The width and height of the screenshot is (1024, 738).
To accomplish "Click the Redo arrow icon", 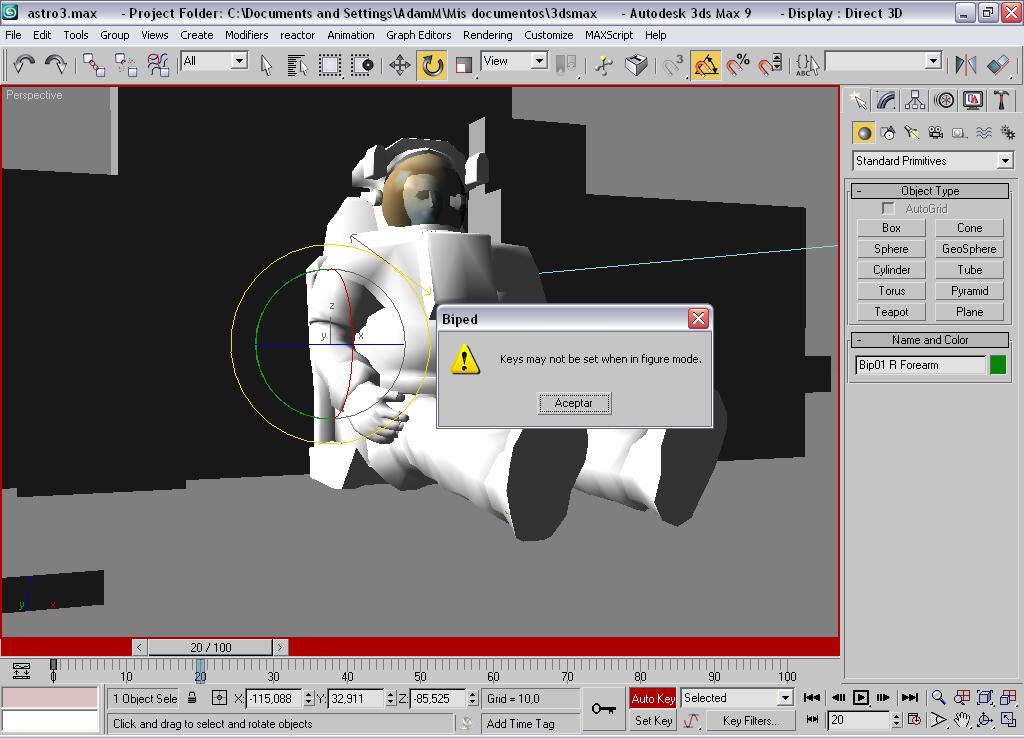I will point(56,65).
